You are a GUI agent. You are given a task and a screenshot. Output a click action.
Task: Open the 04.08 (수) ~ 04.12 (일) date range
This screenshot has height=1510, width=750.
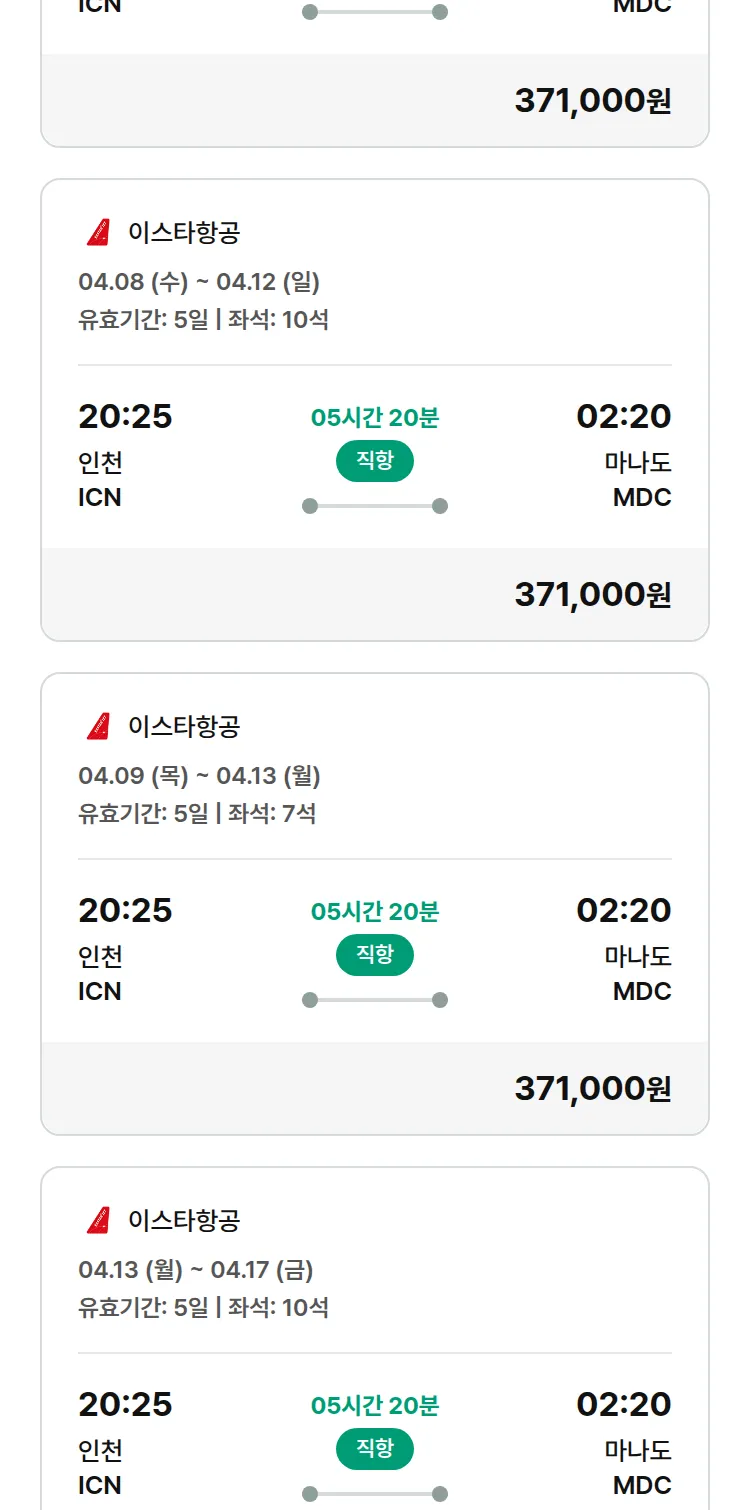pos(199,282)
